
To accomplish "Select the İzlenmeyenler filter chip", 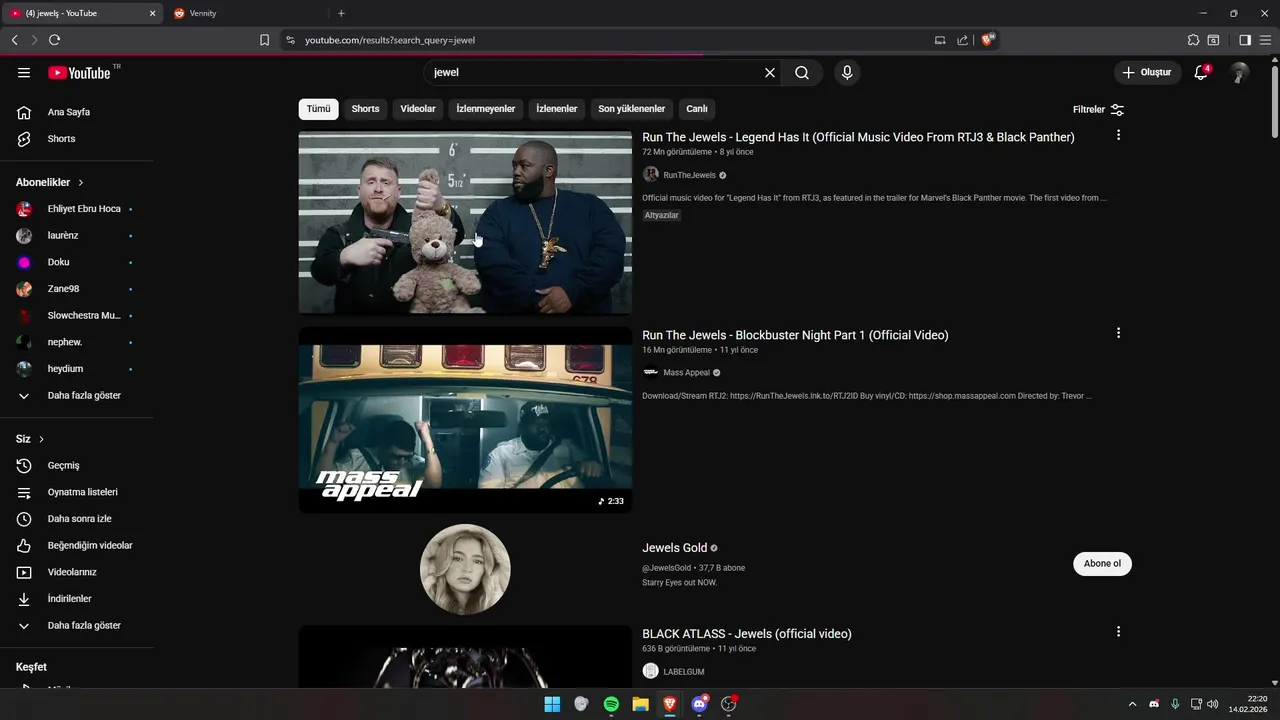I will coord(486,109).
